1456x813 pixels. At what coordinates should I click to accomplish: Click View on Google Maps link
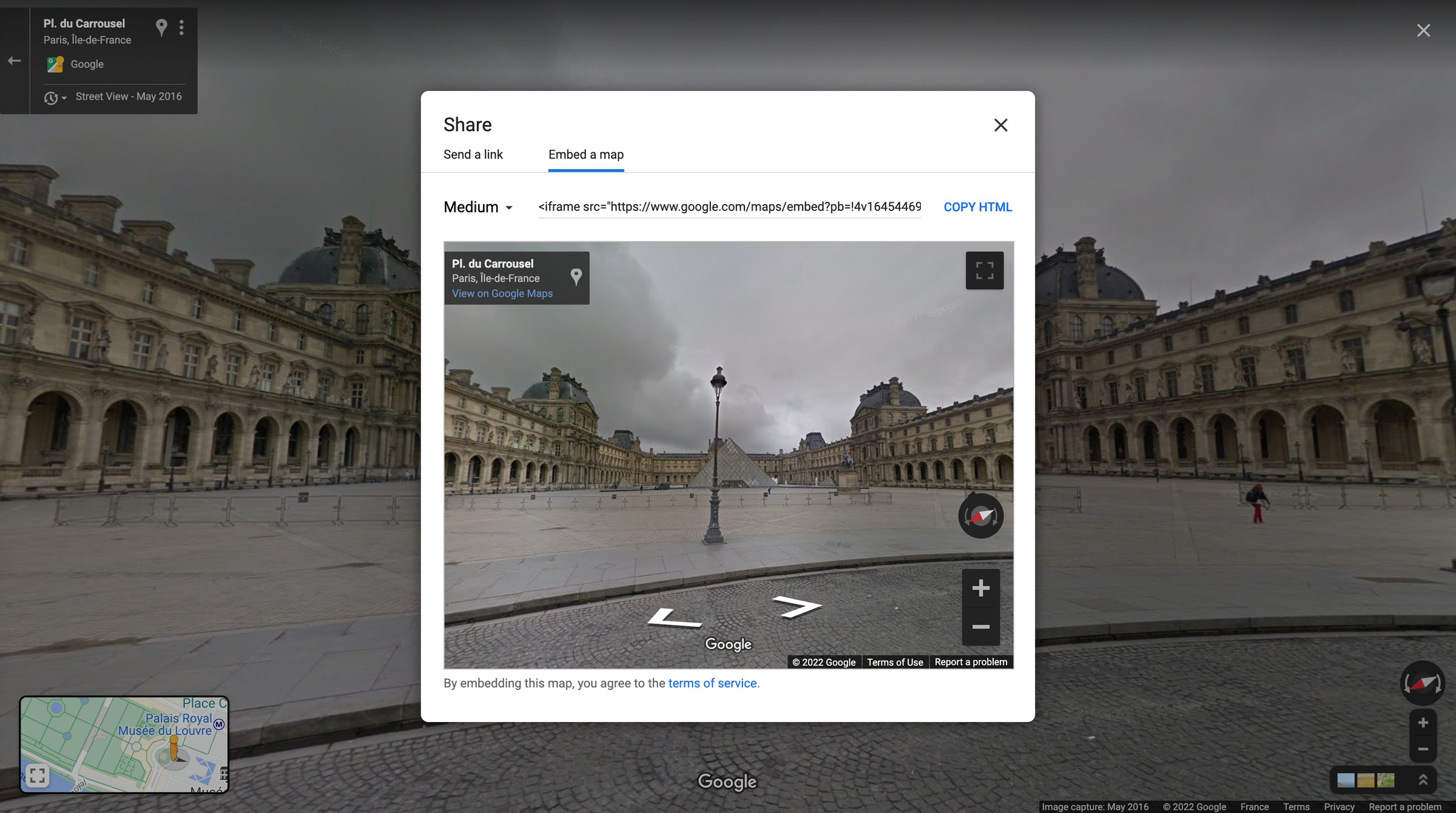click(502, 294)
